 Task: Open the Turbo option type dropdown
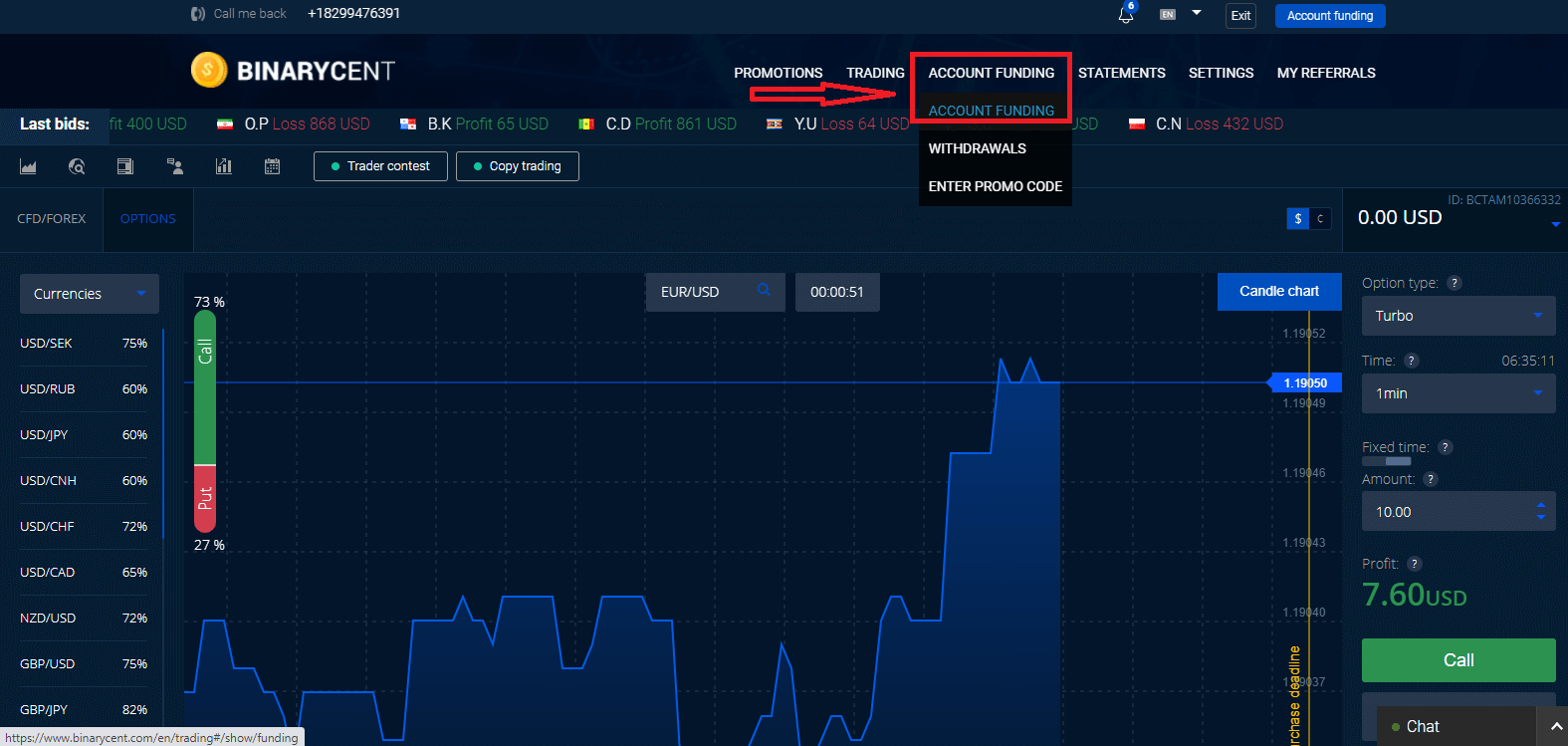click(x=1458, y=316)
